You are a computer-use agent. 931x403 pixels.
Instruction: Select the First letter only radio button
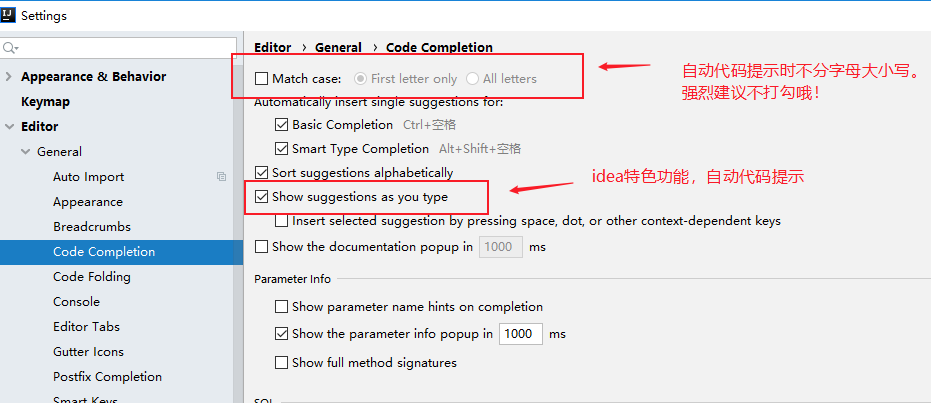(x=360, y=78)
